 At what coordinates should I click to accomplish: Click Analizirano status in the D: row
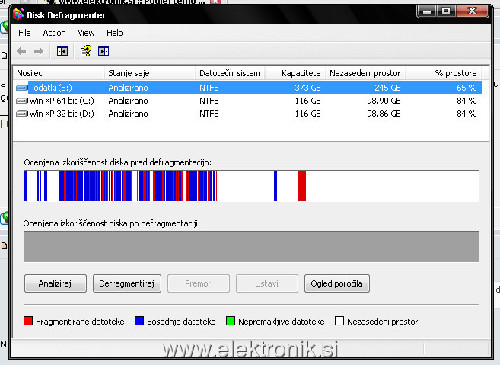point(128,114)
